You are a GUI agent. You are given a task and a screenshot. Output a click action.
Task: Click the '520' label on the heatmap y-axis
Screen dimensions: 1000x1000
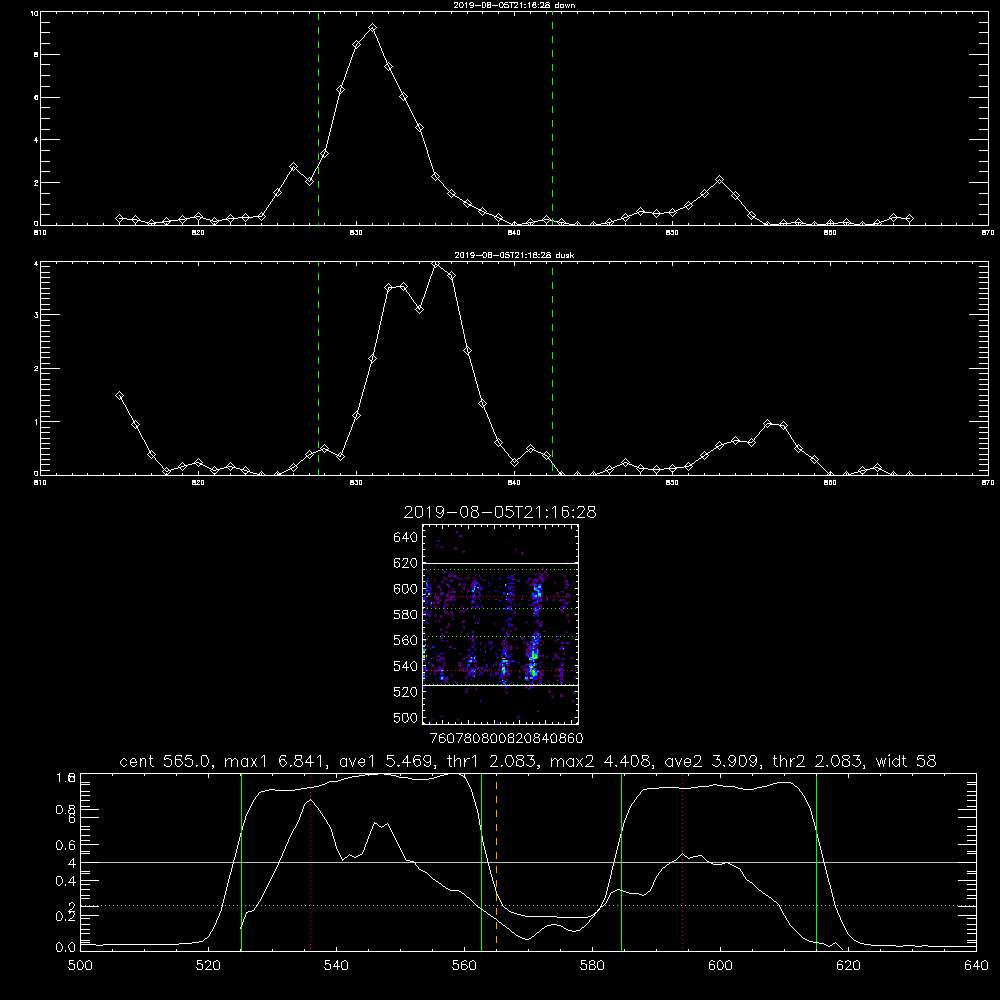click(x=406, y=692)
